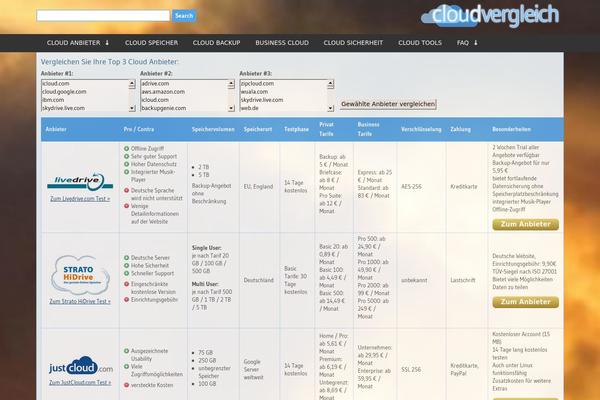Viewport: 600px width, 400px height.
Task: Open Zum Livedrive.com Test link
Action: [x=80, y=199]
